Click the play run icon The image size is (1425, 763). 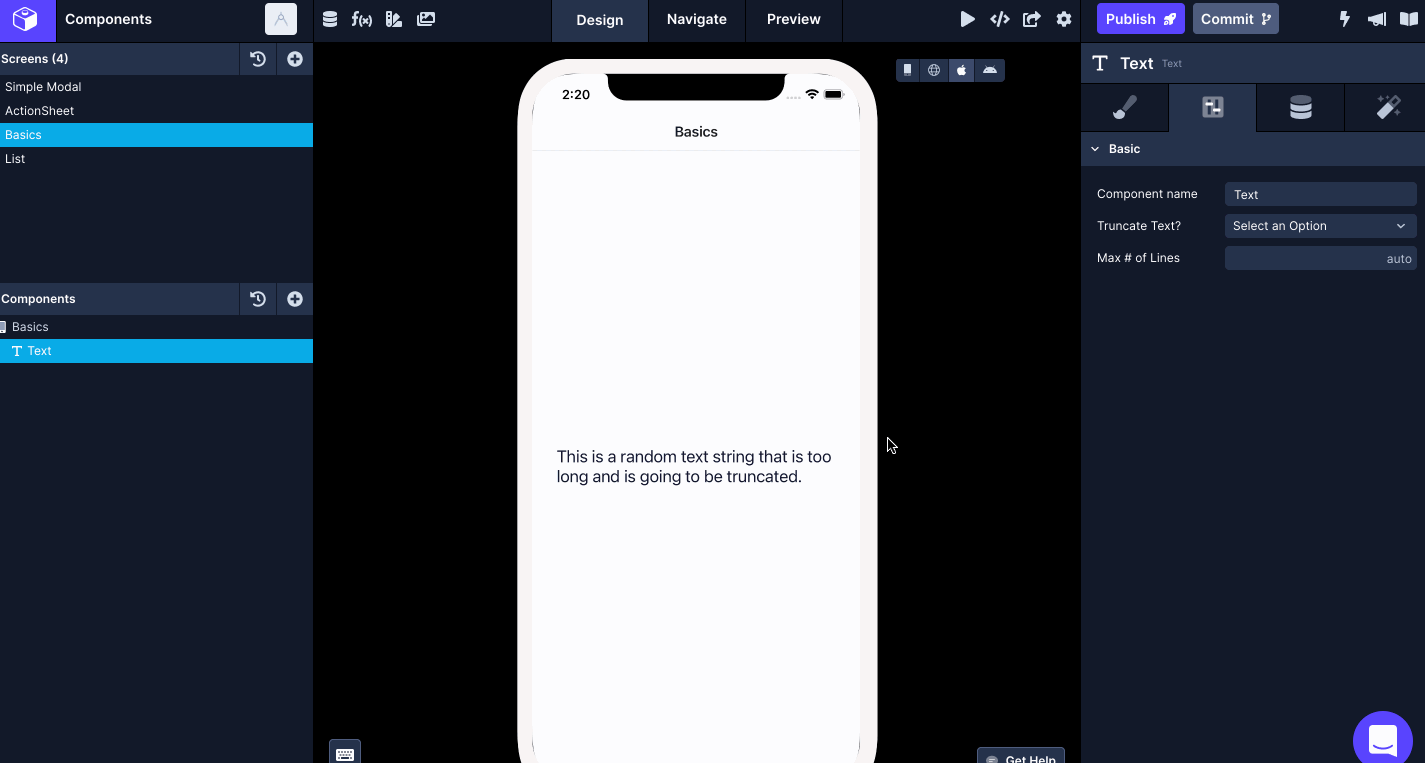967,19
